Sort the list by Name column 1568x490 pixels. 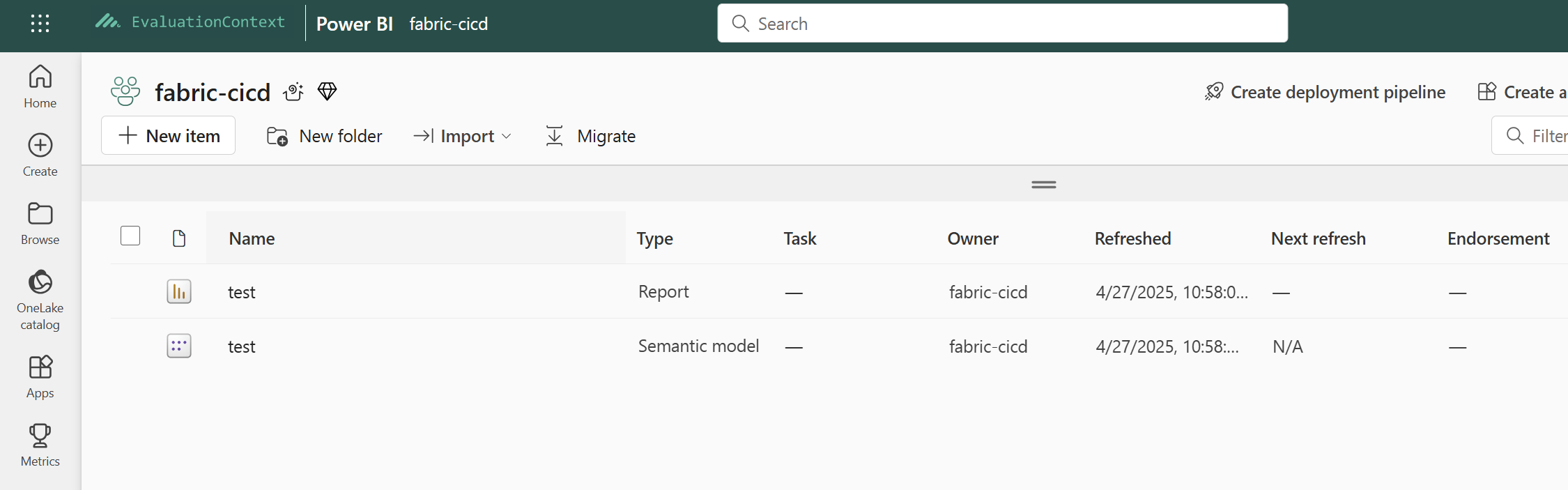coord(252,238)
